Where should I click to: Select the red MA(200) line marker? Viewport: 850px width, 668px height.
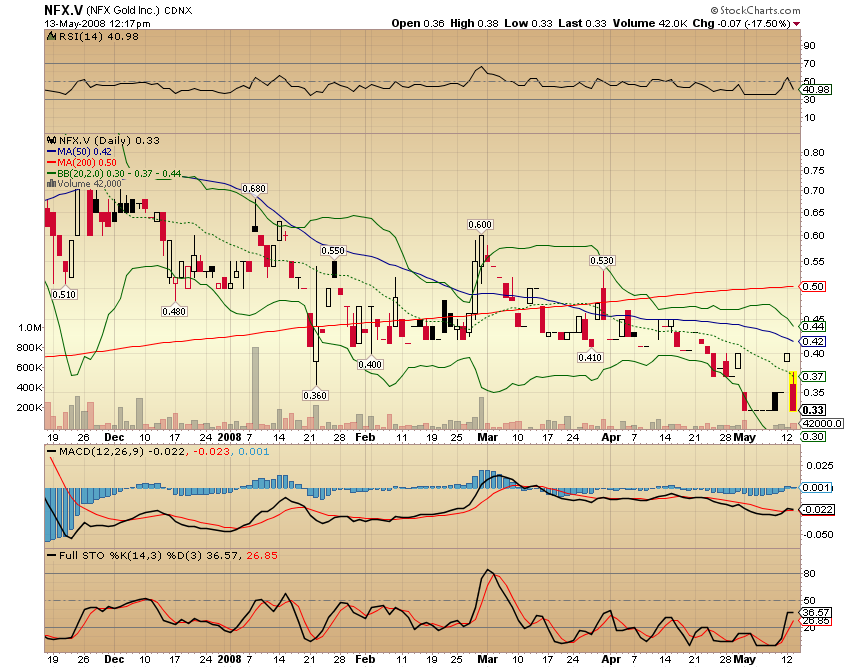tap(50, 162)
